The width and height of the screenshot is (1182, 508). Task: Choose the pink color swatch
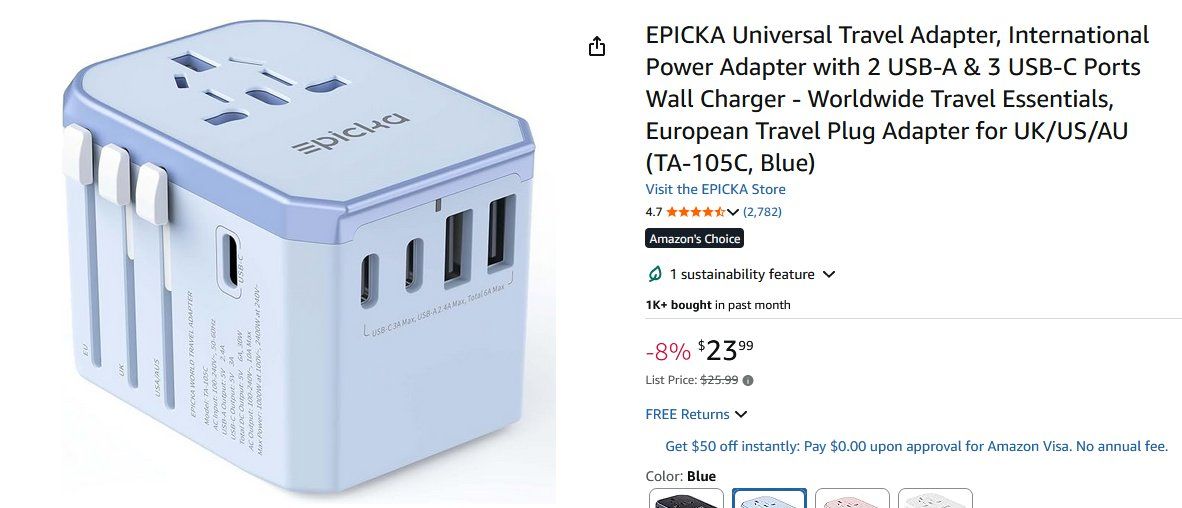click(x=852, y=498)
